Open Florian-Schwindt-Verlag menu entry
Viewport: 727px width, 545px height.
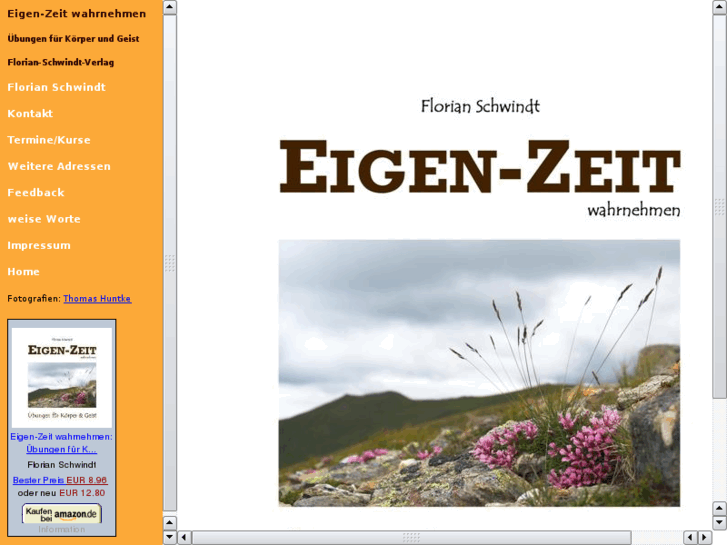coord(61,62)
